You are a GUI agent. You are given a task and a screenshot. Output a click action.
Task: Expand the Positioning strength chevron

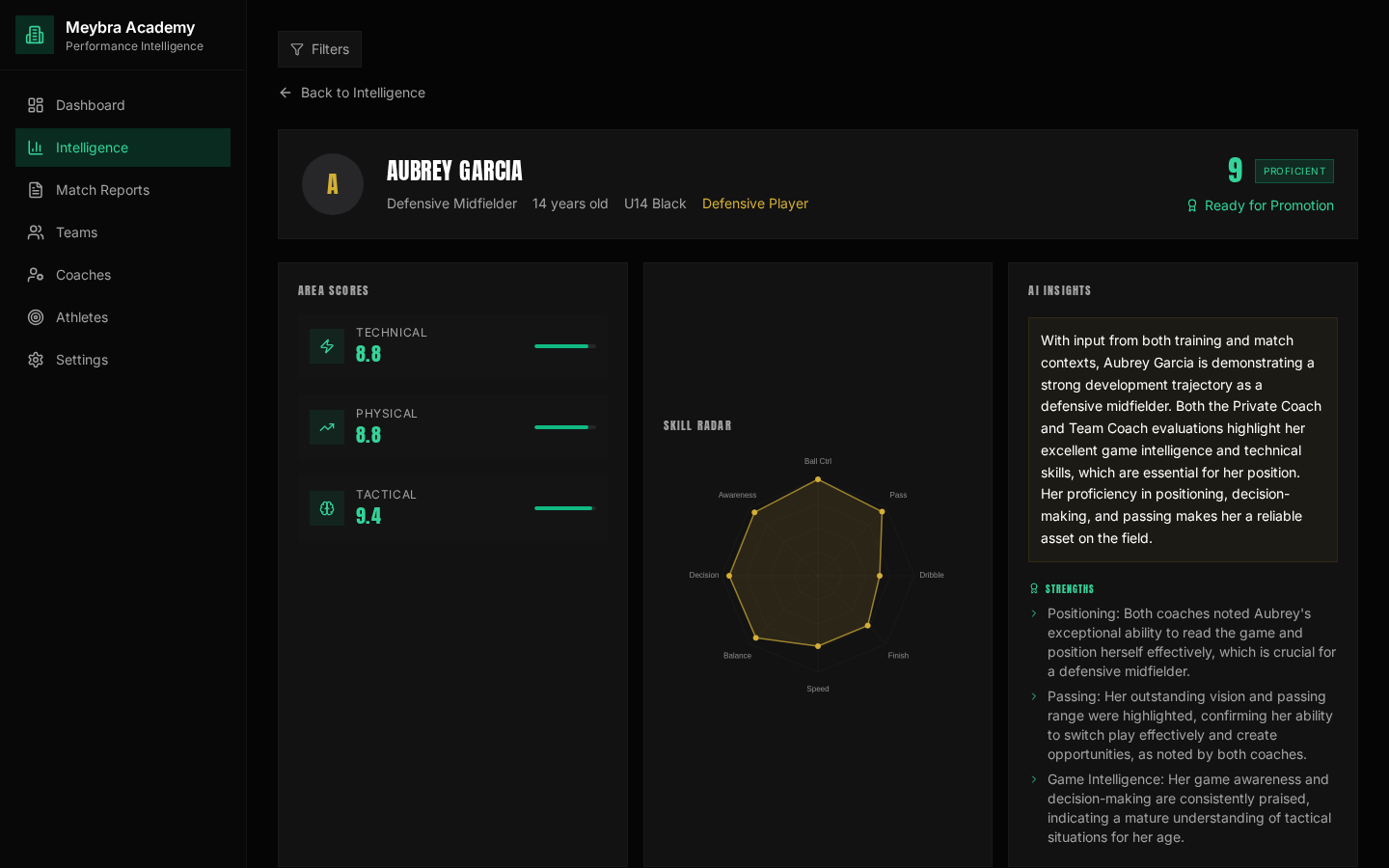point(1034,613)
